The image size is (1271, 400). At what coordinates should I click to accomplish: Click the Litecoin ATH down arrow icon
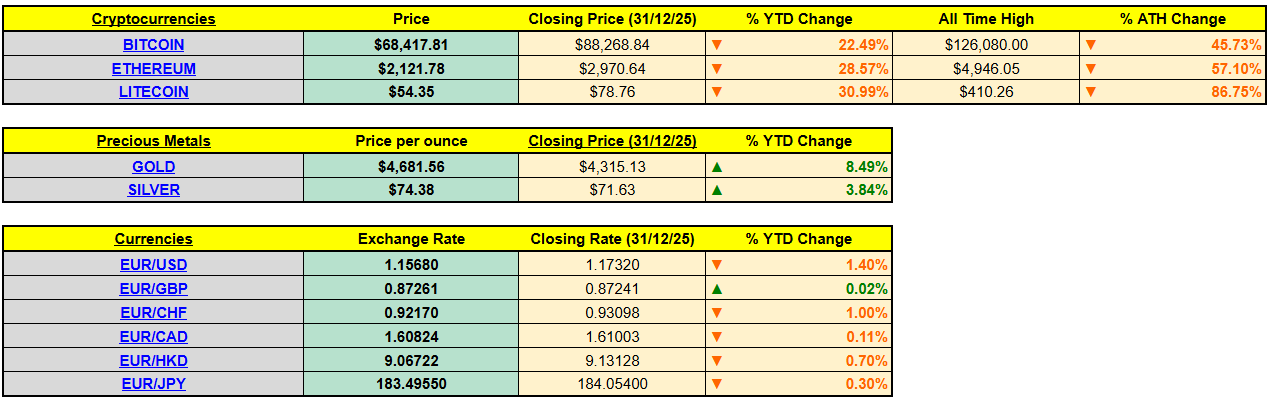click(1091, 91)
